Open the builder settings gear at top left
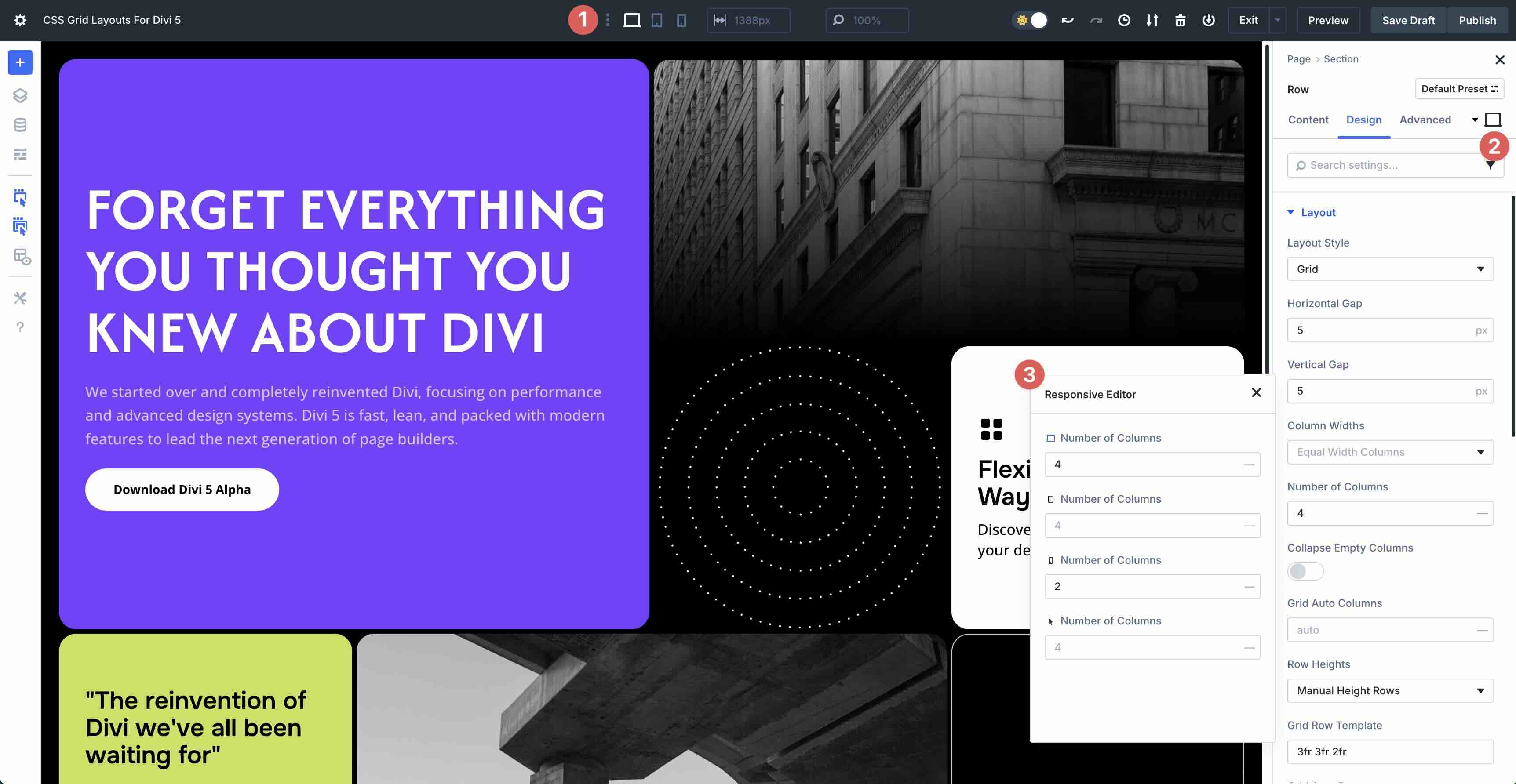 (x=20, y=19)
